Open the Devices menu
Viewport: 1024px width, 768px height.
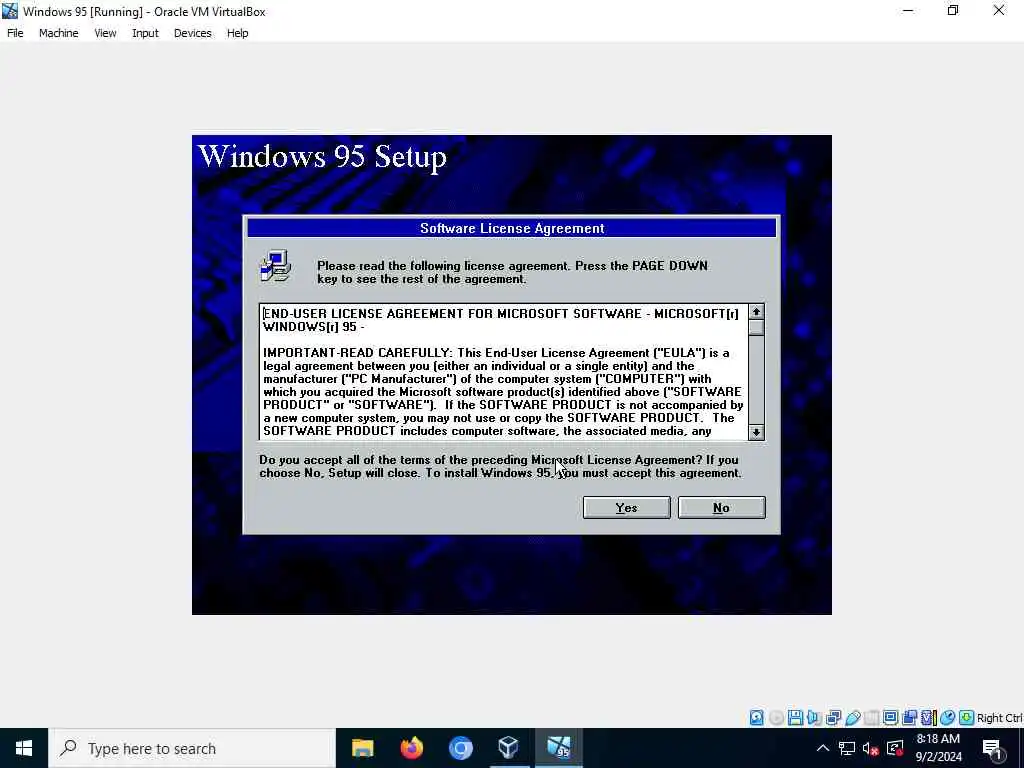pos(193,33)
